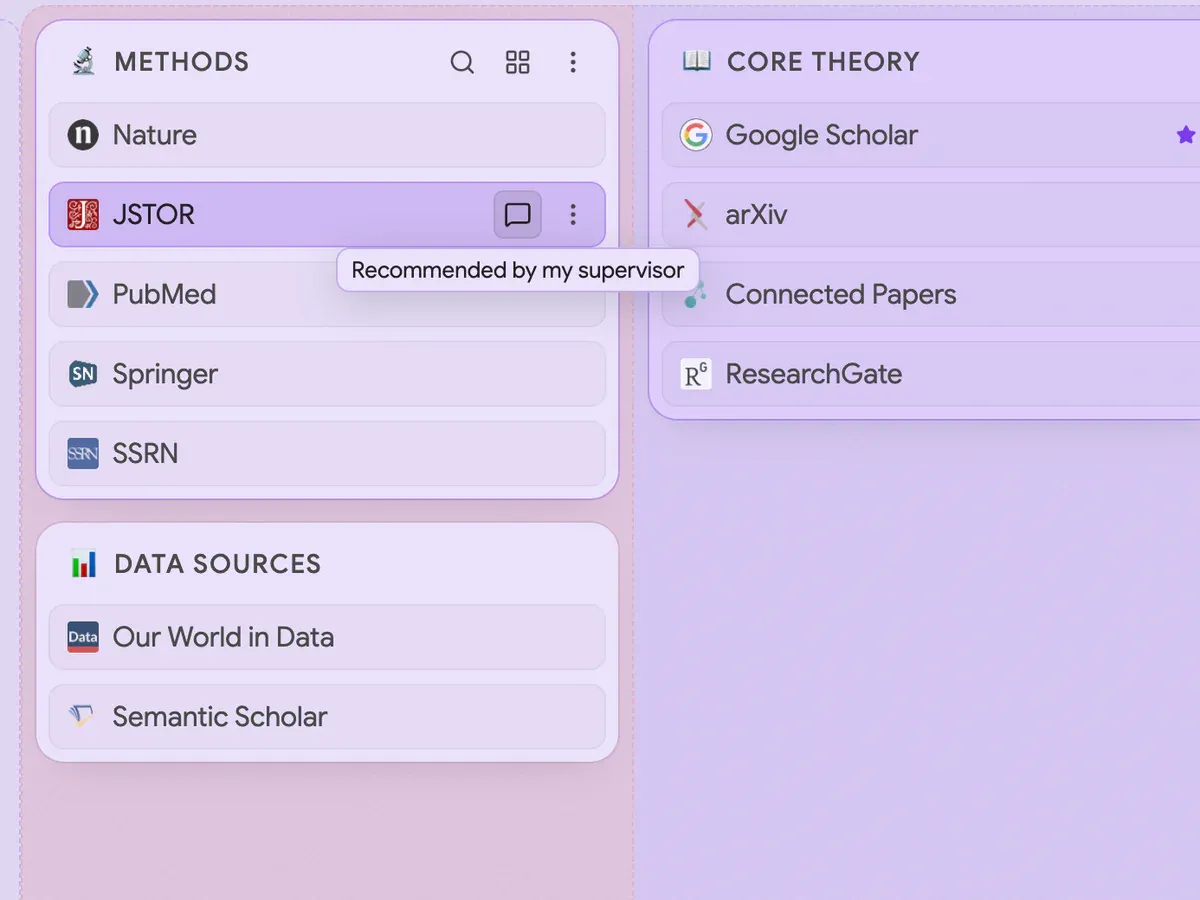Select the DATA SOURCES group title
The image size is (1200, 900).
[218, 564]
